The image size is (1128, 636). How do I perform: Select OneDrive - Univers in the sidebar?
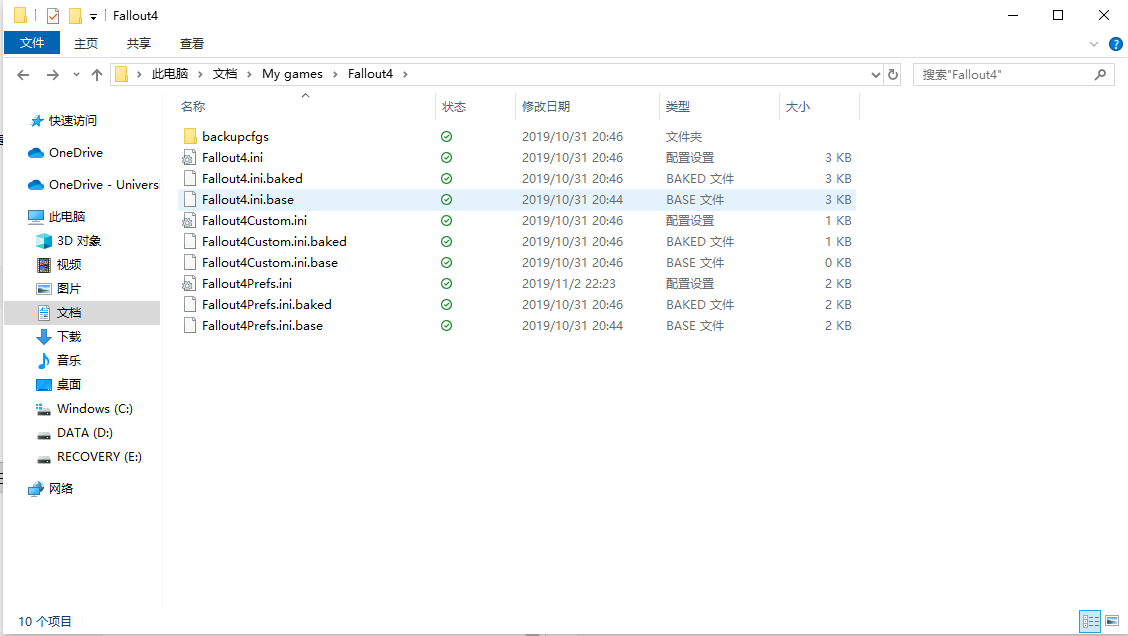click(104, 185)
